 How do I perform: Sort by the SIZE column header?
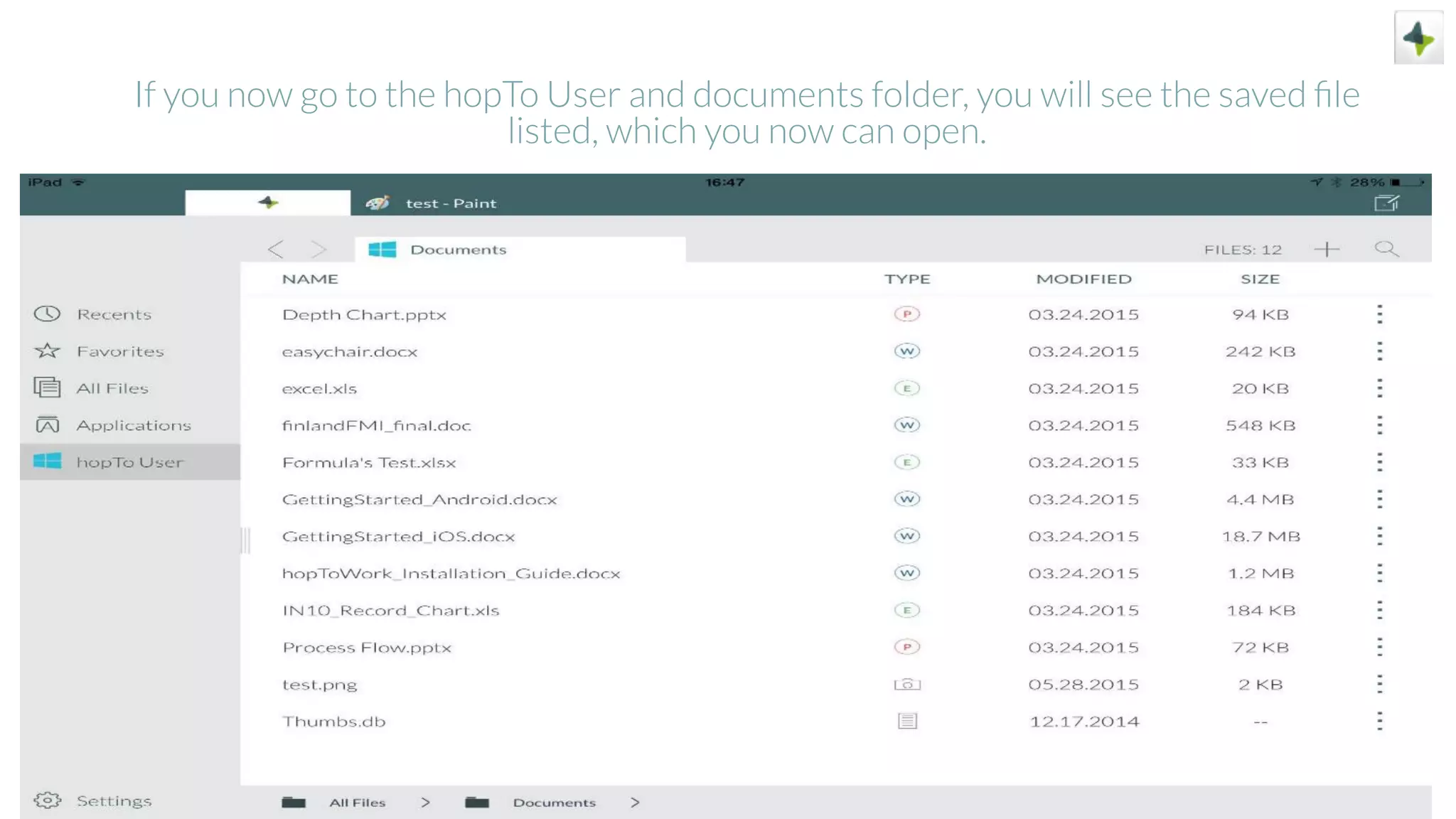[x=1260, y=279]
